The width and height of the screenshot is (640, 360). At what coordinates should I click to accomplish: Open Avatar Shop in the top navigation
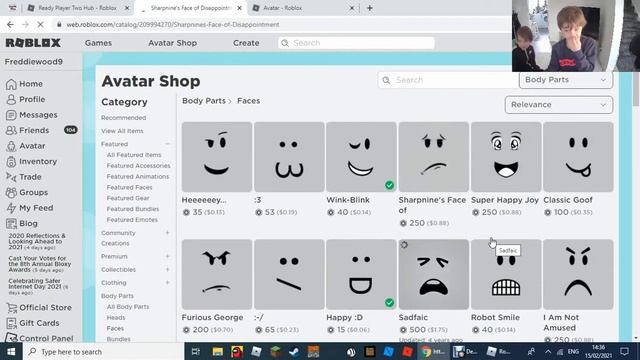(173, 43)
